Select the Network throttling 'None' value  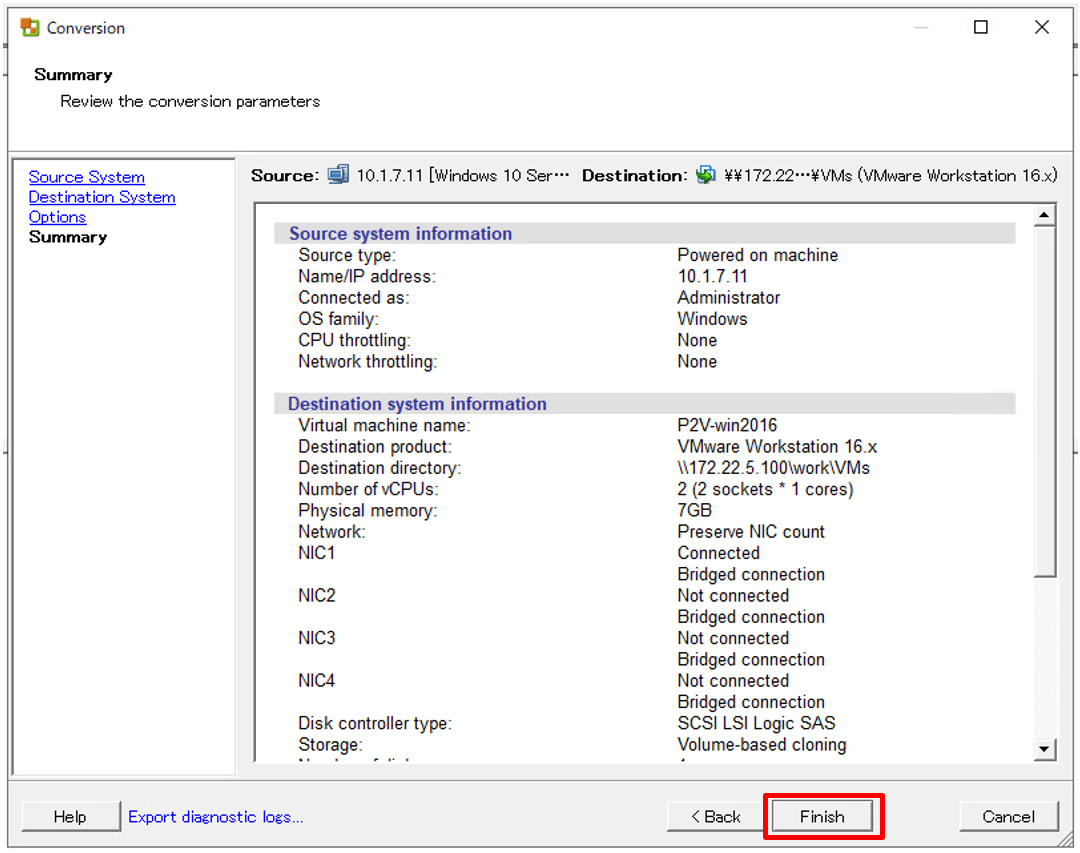(x=697, y=362)
